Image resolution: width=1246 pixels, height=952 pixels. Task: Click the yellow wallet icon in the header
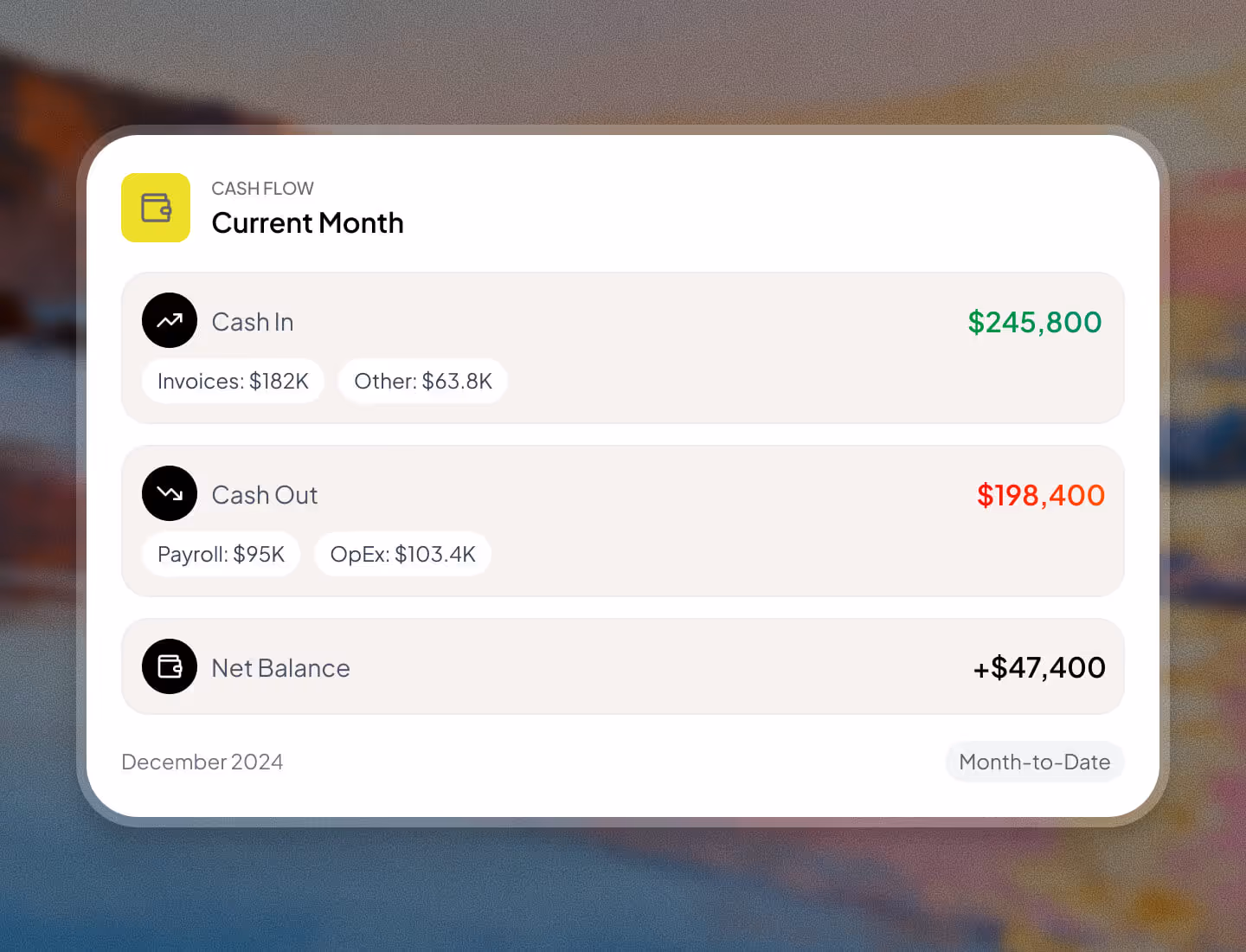[156, 208]
